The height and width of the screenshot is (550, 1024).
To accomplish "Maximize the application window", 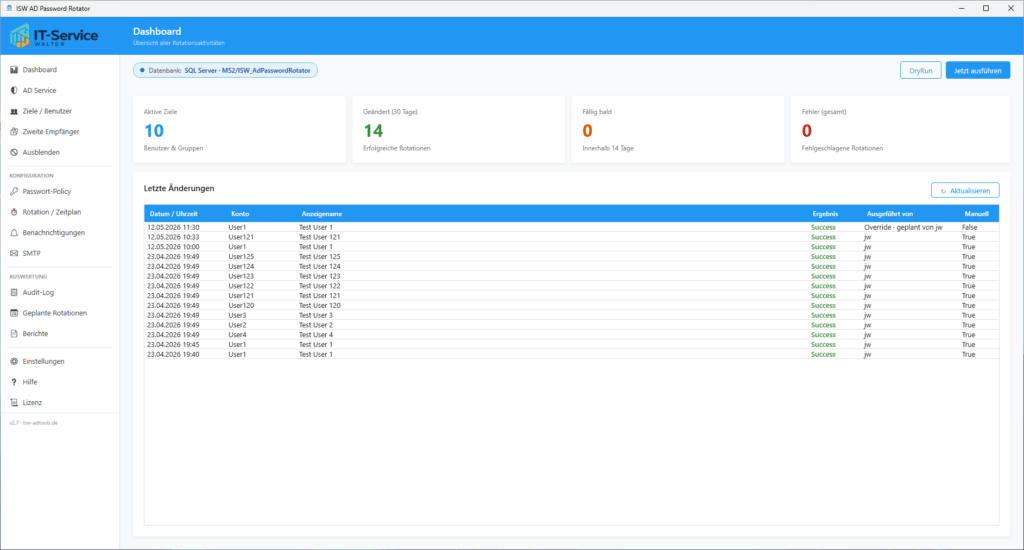I will tap(986, 8).
